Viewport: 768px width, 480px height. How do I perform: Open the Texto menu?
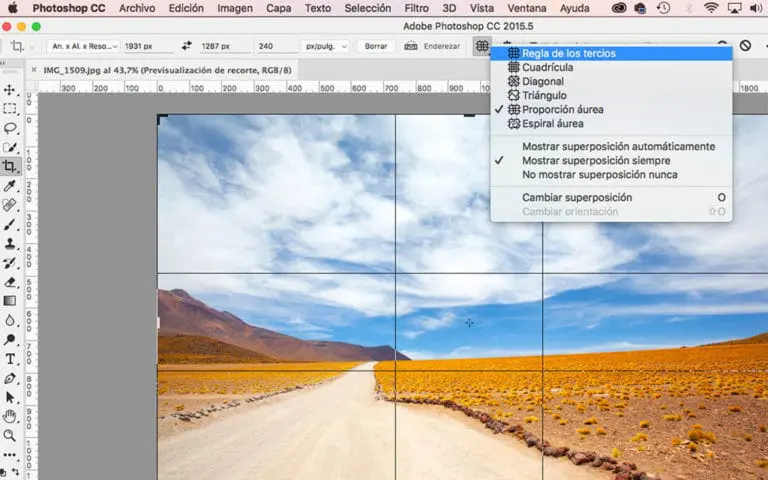pyautogui.click(x=318, y=8)
